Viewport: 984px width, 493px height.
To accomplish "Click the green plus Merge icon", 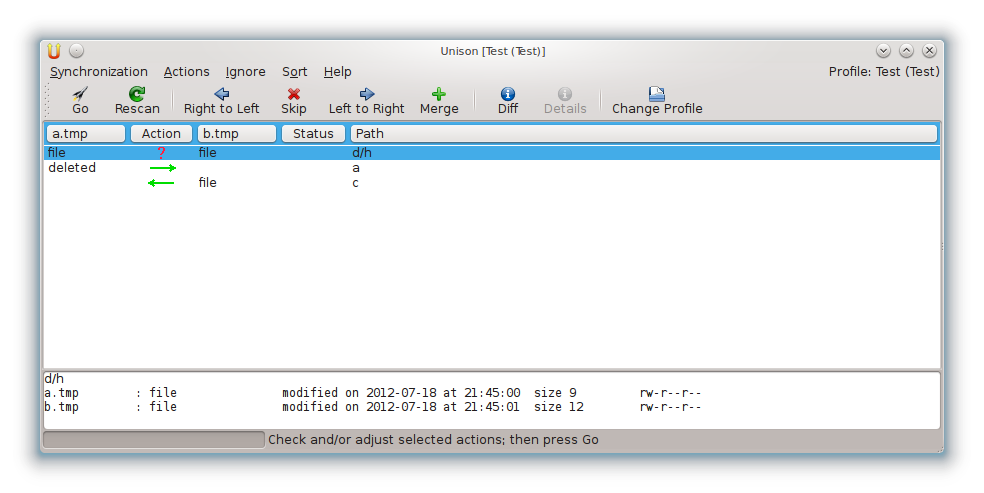I will tap(438, 94).
